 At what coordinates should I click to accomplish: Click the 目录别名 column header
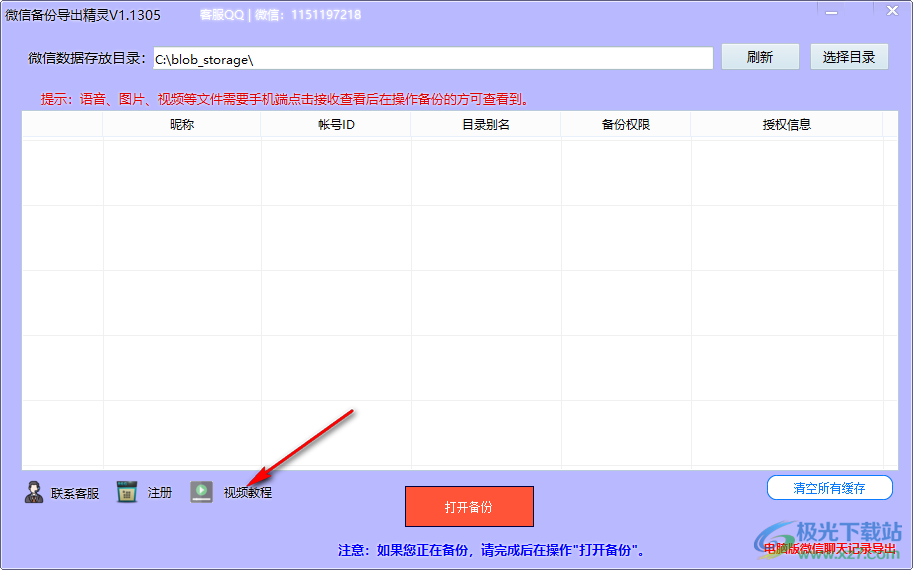[486, 125]
